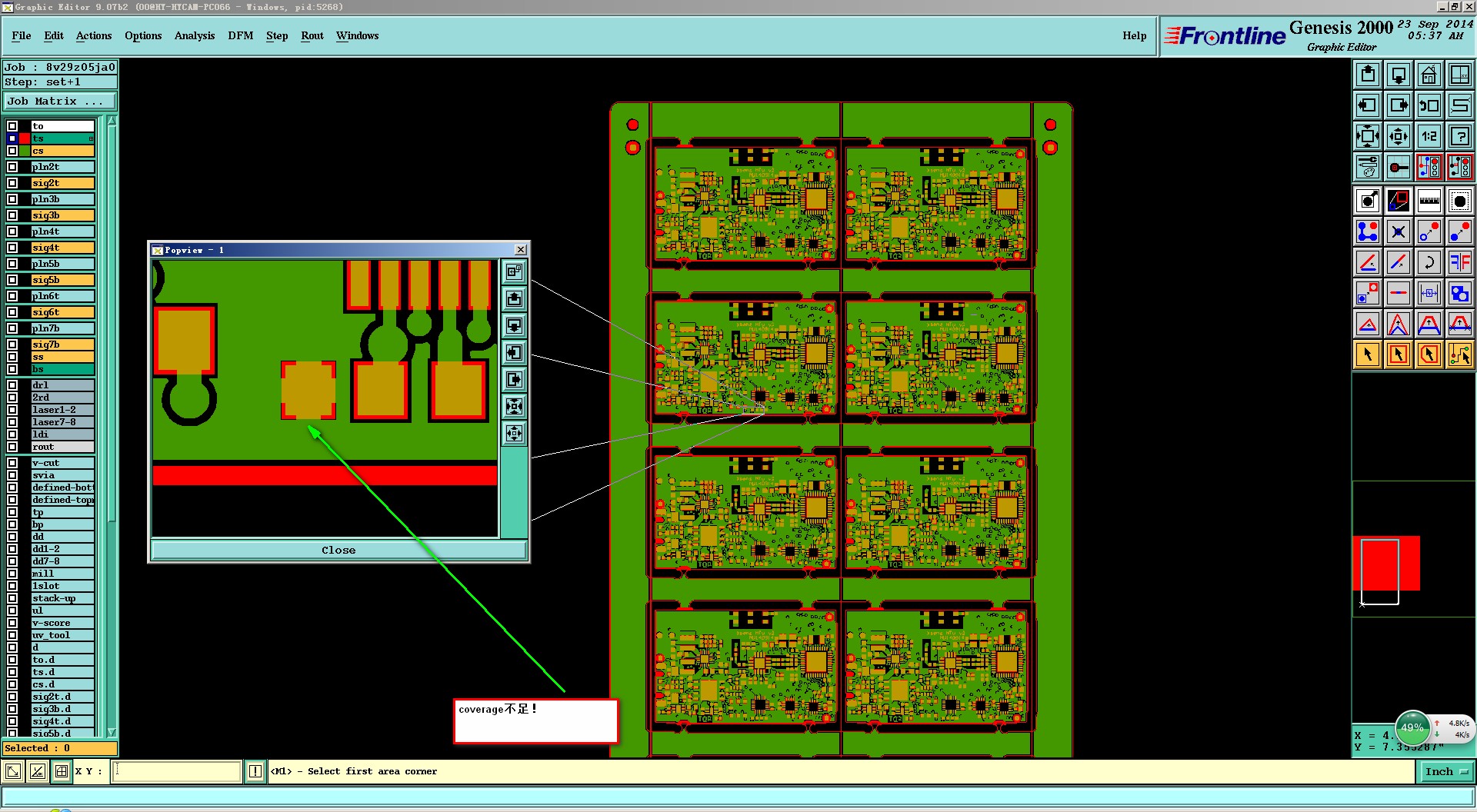Toggle display checkbox for layer sig4t
This screenshot has width=1477, height=812.
pos(12,248)
